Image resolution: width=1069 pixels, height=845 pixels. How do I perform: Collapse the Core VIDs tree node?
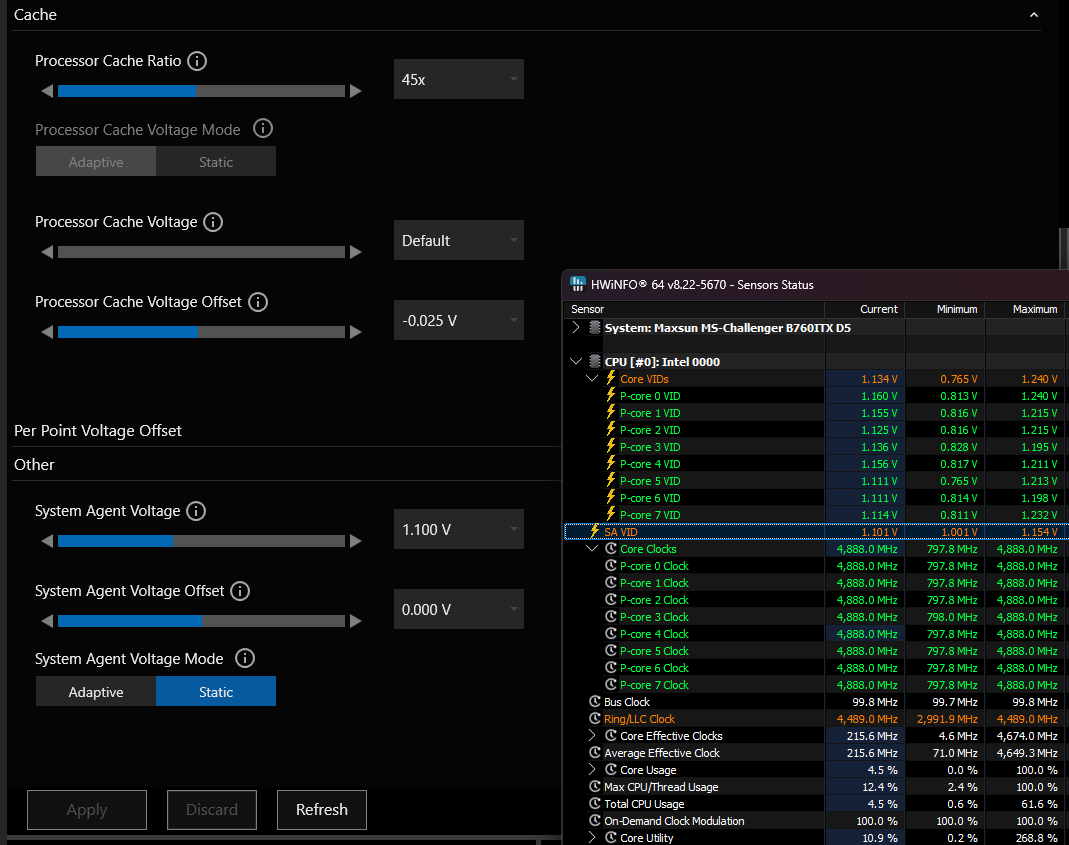pos(592,379)
